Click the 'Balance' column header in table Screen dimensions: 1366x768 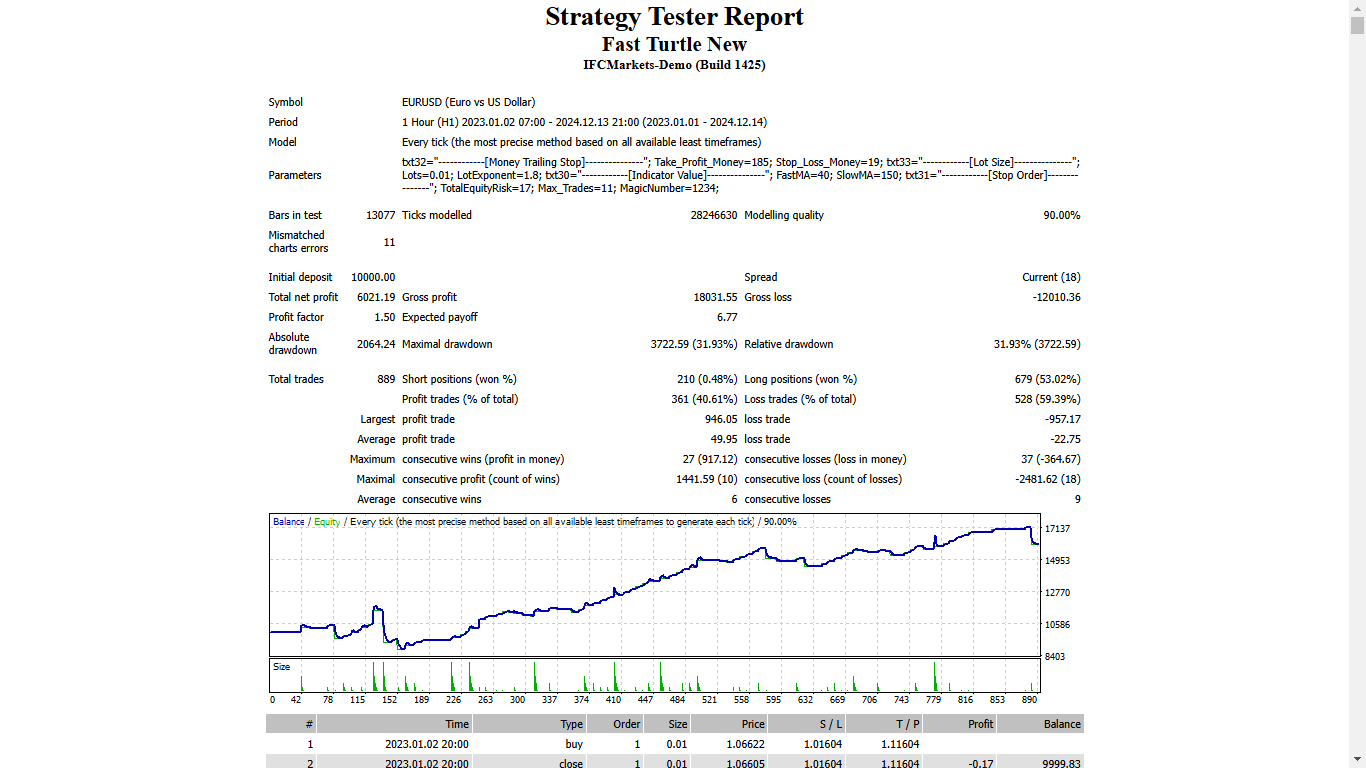pos(1041,724)
